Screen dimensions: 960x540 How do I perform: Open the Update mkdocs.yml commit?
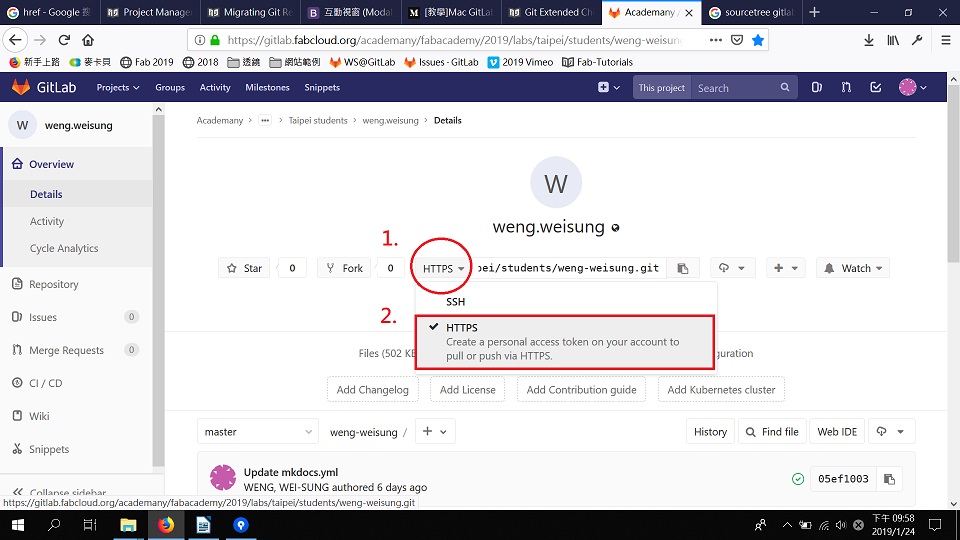pyautogui.click(x=291, y=472)
